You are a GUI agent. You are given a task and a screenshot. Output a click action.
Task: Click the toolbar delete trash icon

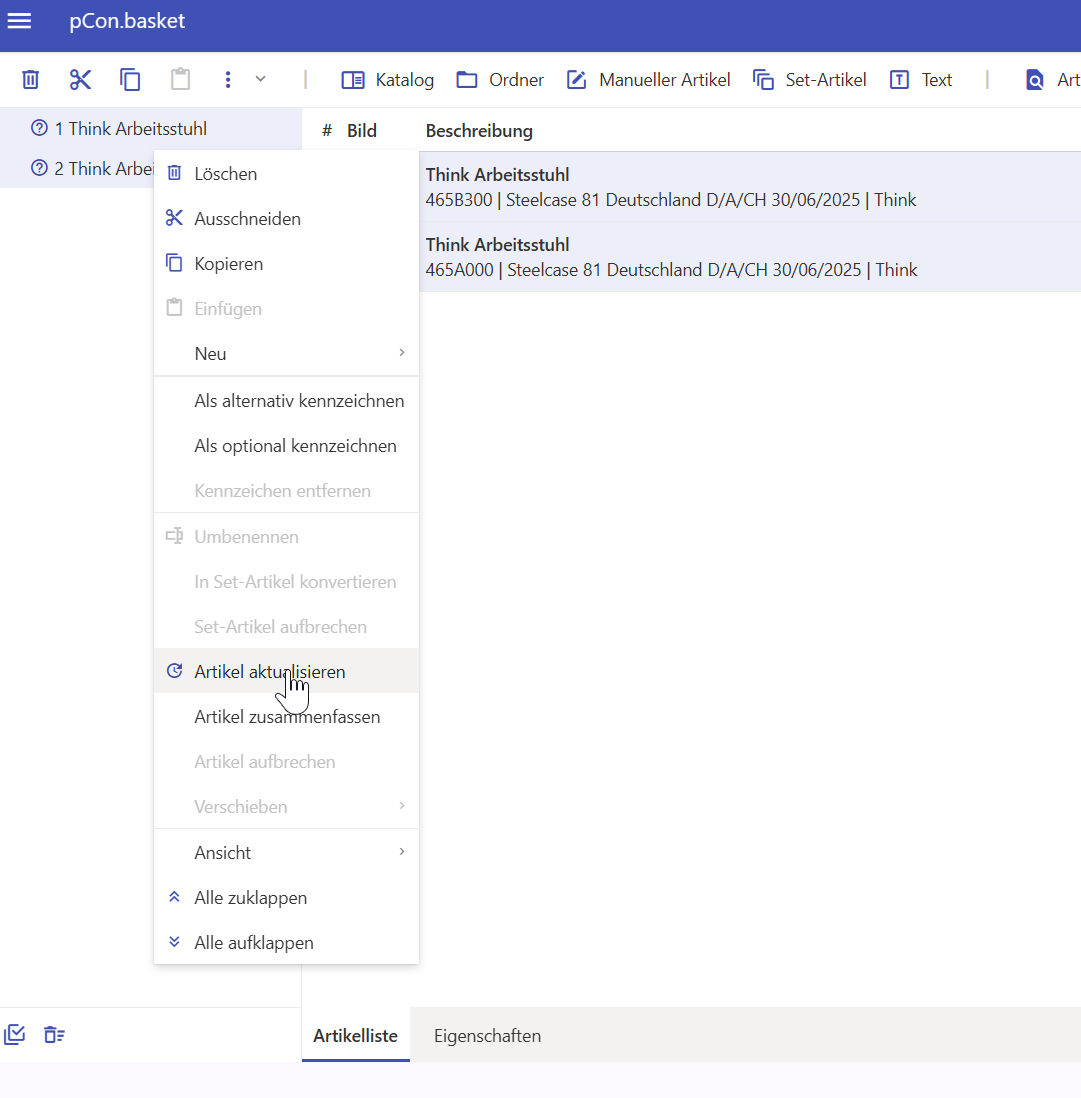point(30,80)
